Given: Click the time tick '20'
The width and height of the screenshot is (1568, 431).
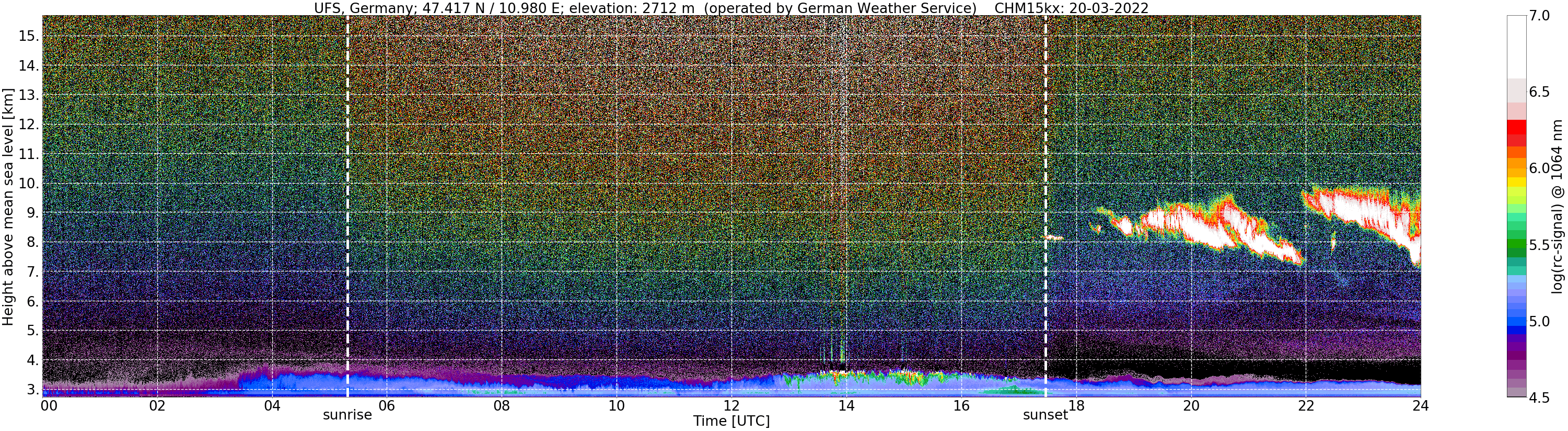Looking at the screenshot, I should 1191,406.
